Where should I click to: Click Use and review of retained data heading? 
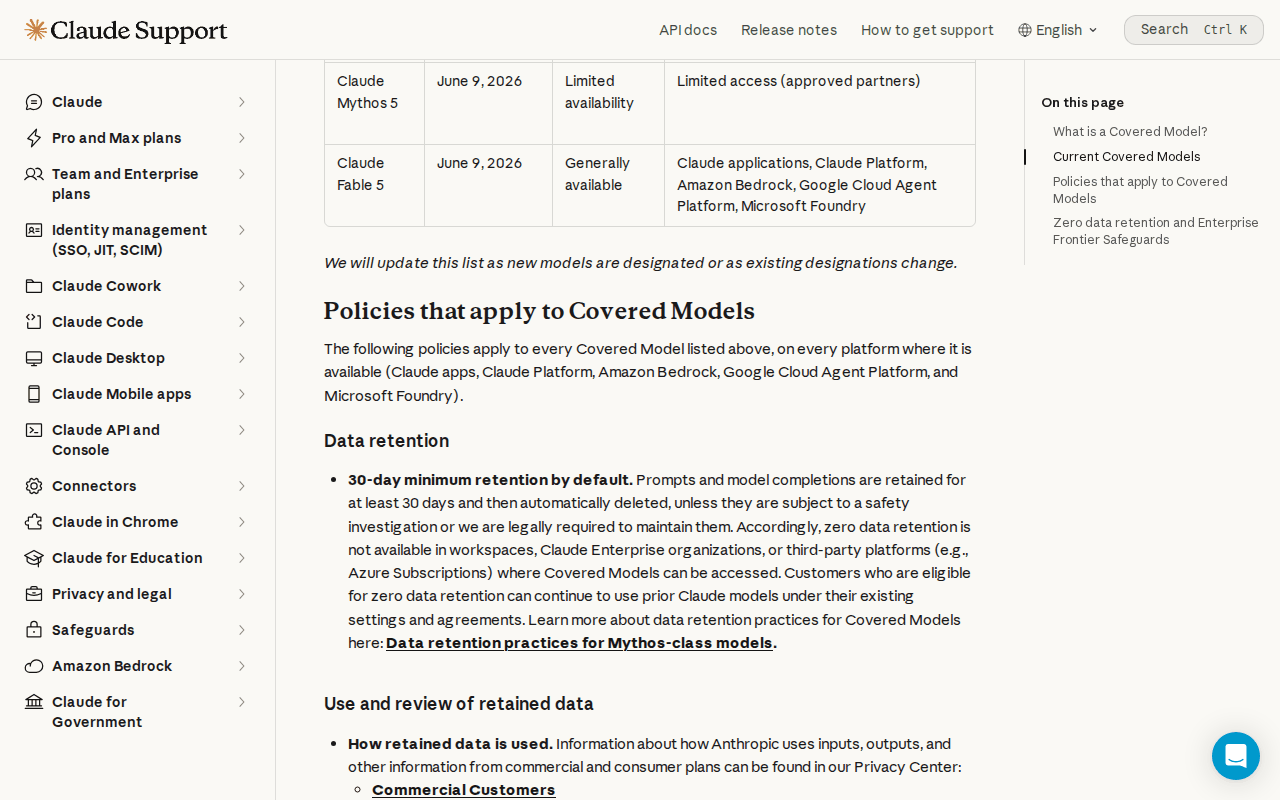(x=459, y=704)
